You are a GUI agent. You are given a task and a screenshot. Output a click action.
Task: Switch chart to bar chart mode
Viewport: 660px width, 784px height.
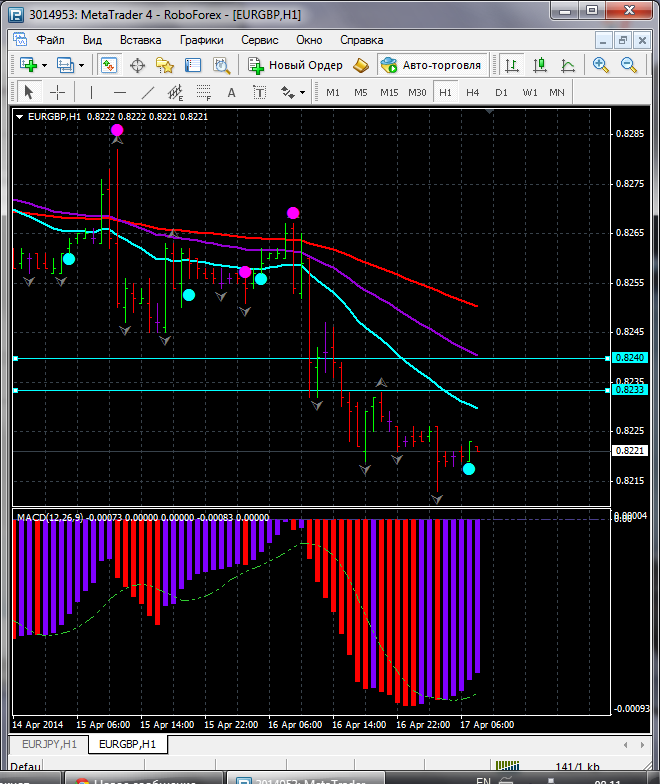(512, 66)
